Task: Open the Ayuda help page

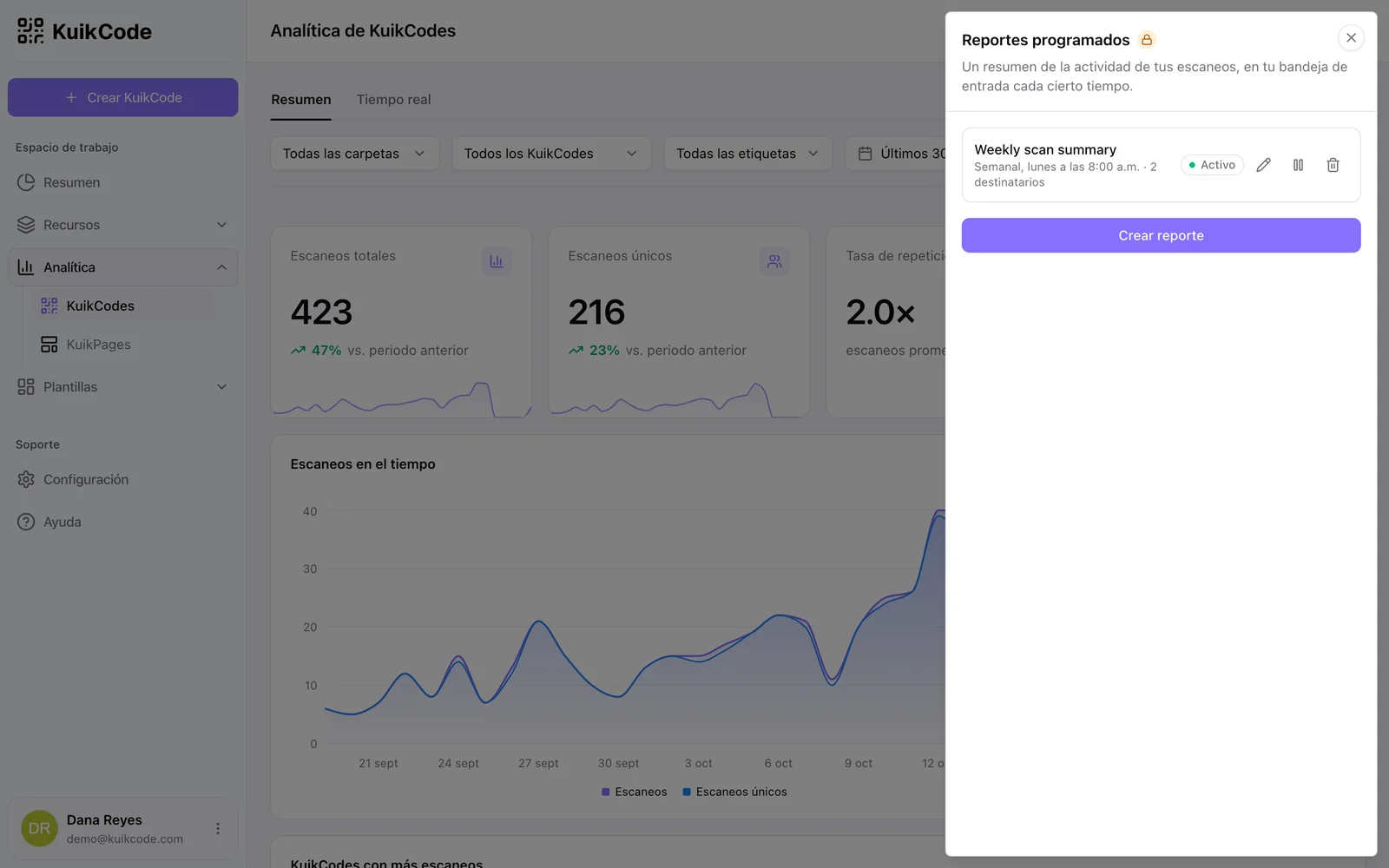Action: (x=123, y=522)
